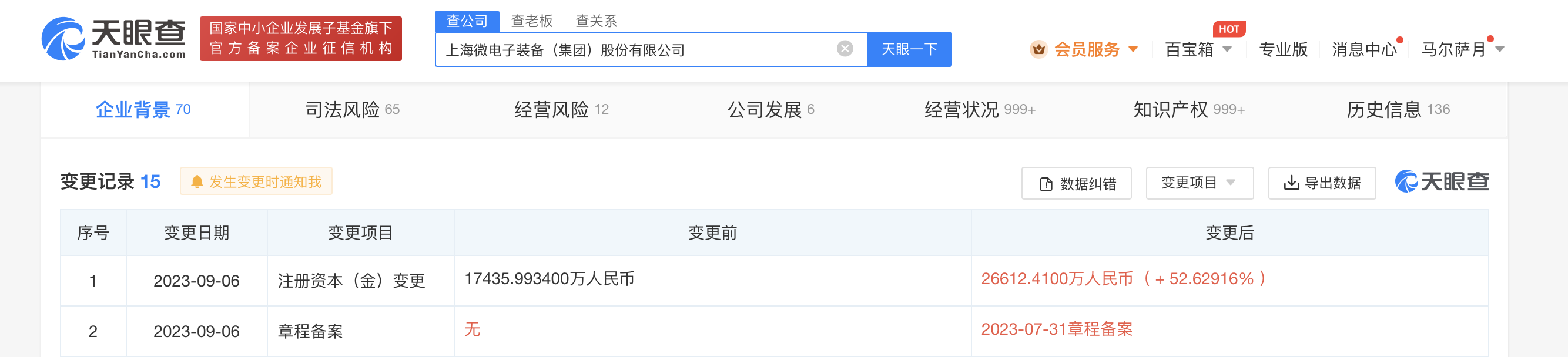
Task: Open the 知识产权 tab
Action: tap(1188, 109)
